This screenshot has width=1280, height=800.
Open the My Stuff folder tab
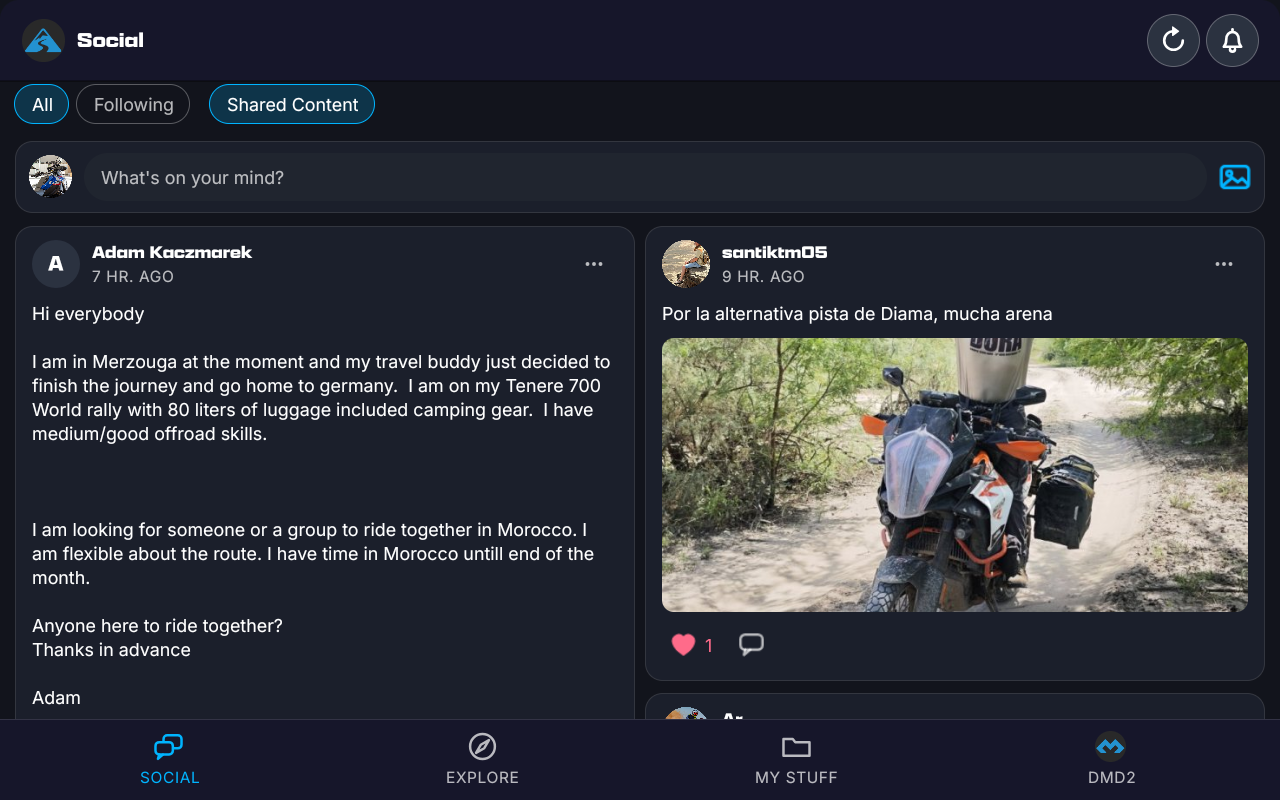[796, 759]
